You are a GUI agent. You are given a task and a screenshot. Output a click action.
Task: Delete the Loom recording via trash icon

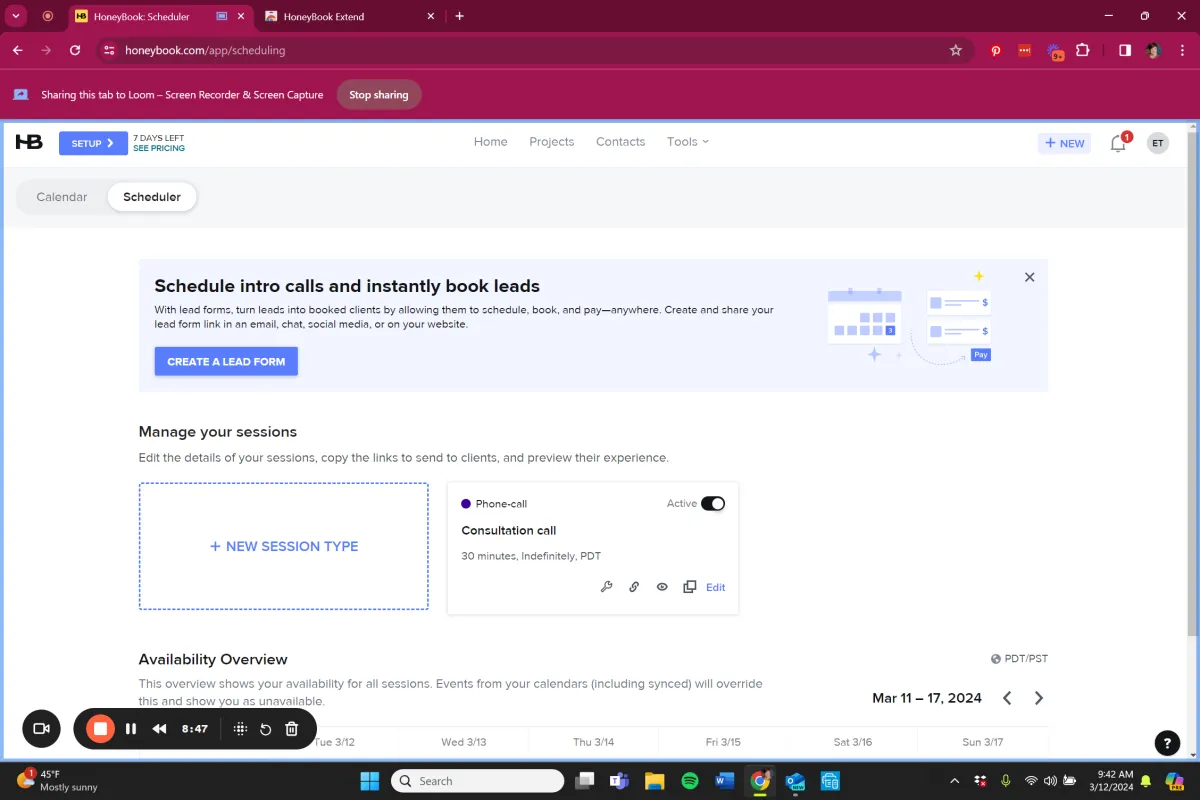pos(292,729)
